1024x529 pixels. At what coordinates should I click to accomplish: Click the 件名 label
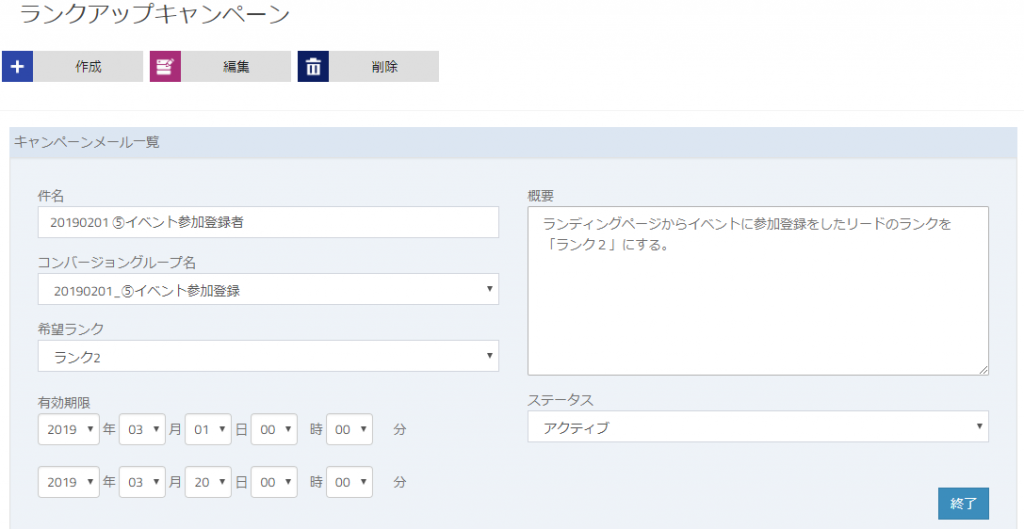click(x=52, y=195)
